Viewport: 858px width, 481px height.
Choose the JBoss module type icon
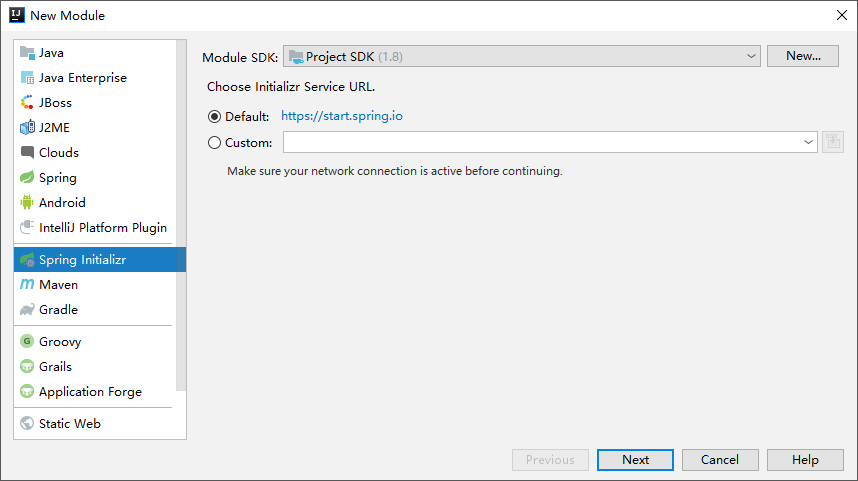[x=27, y=103]
